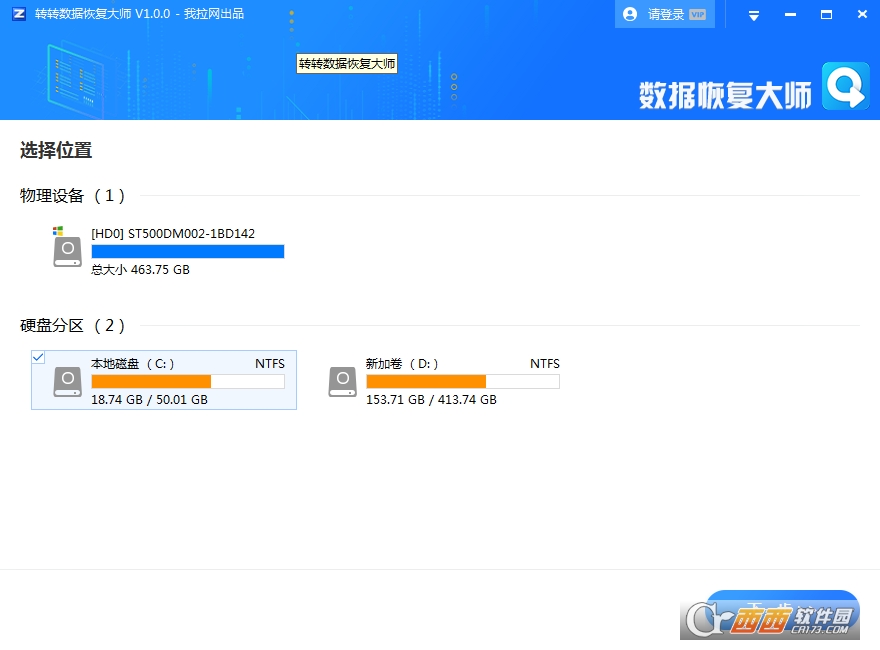Click the 硬盘分区 (2) section header
This screenshot has width=880, height=650.
pos(72,326)
